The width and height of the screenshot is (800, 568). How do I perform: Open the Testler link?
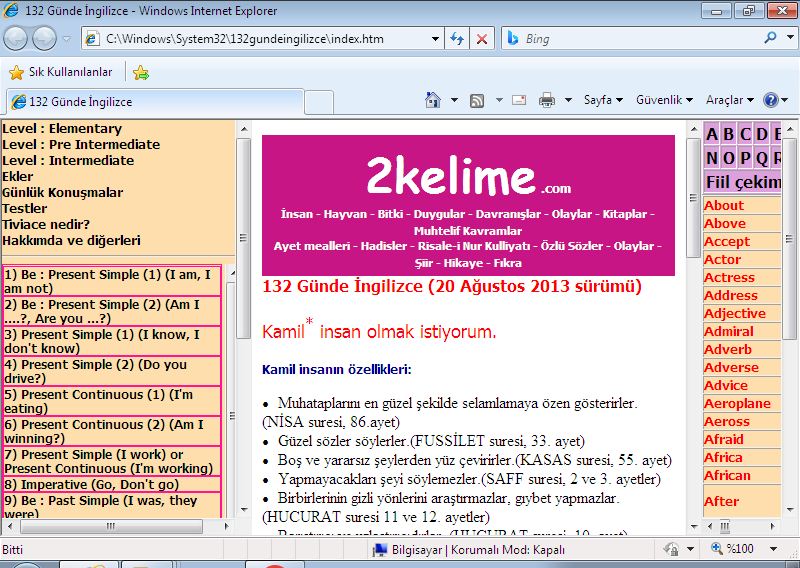point(24,208)
